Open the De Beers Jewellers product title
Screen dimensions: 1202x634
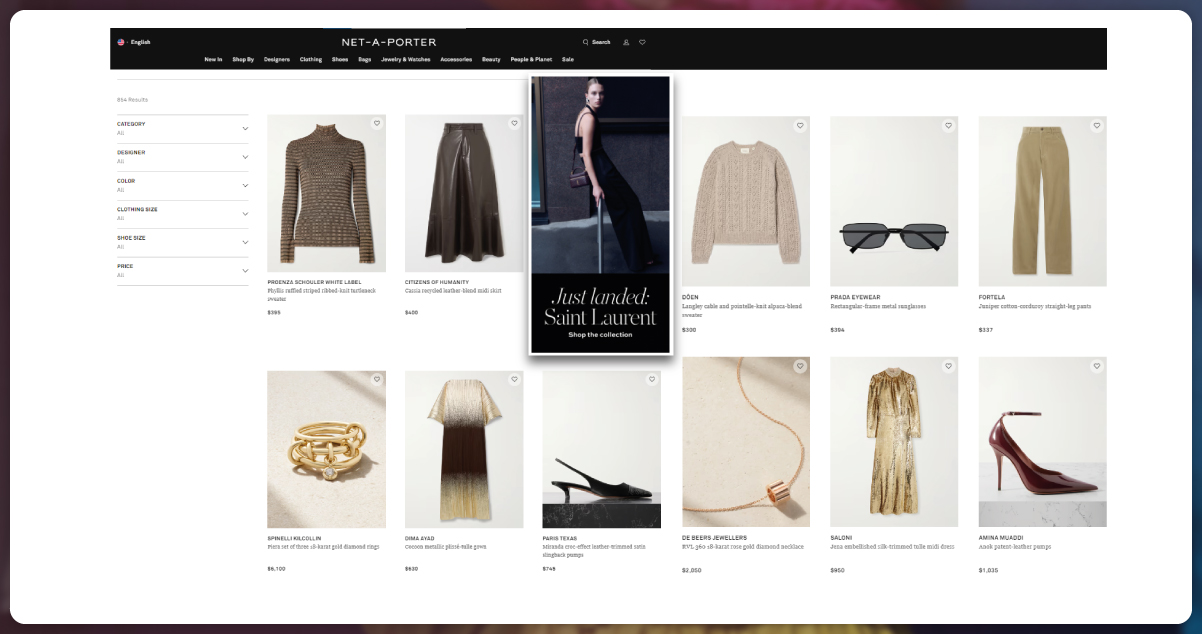714,538
